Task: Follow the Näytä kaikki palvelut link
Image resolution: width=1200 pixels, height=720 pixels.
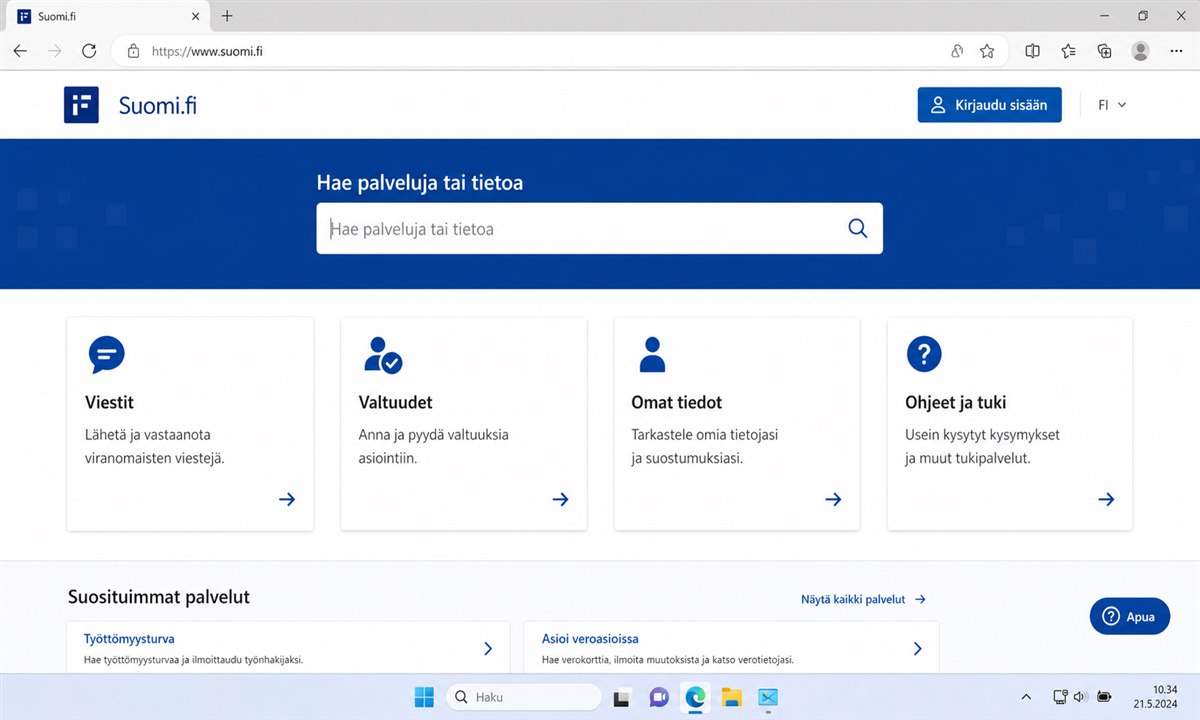Action: click(863, 599)
